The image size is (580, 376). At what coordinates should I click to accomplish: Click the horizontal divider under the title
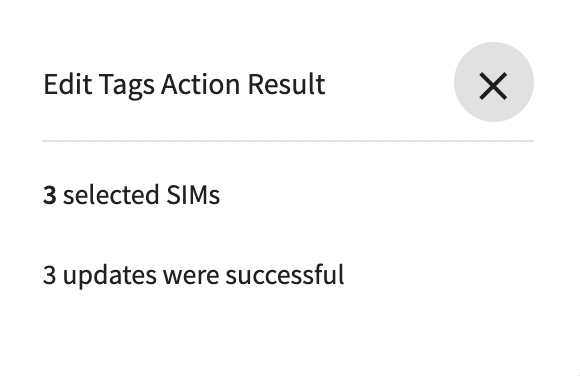[288, 141]
